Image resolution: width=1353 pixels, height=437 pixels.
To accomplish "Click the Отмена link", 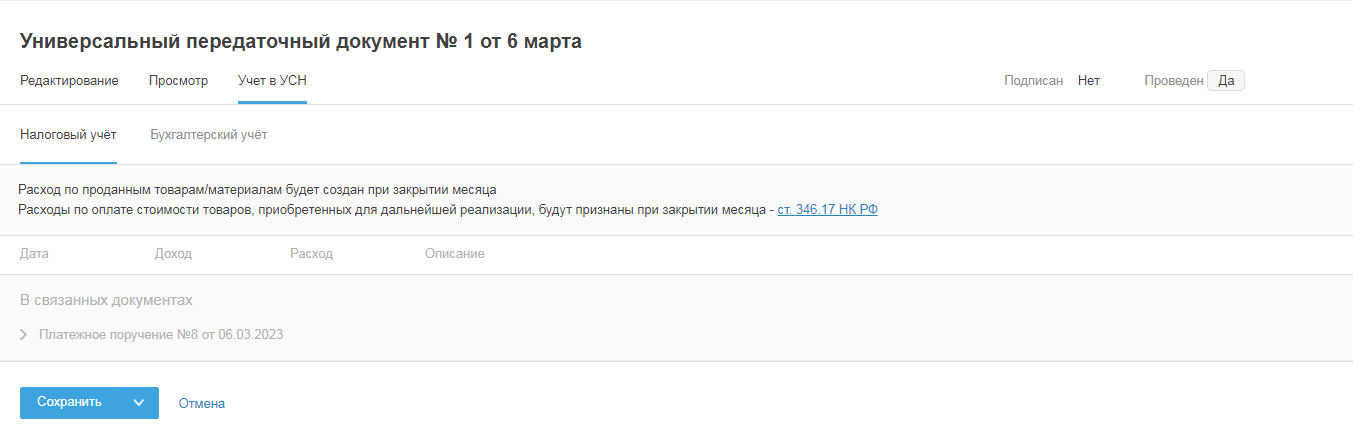I will (201, 404).
